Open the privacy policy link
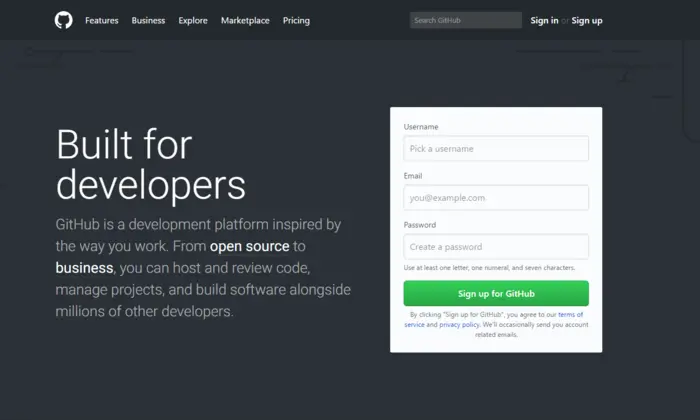The height and width of the screenshot is (420, 700). tap(459, 324)
